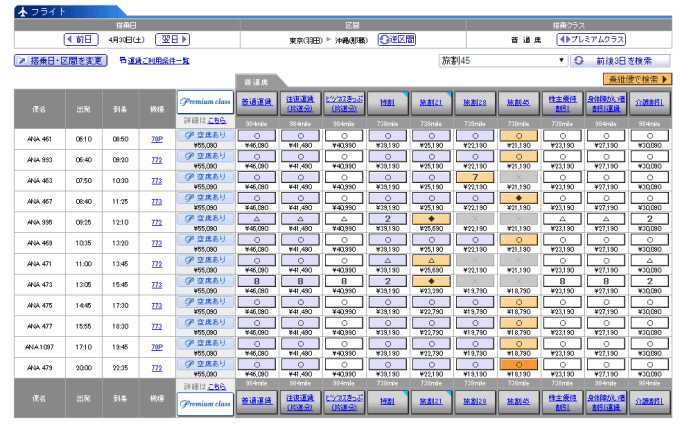Open 旅割28 fare link in top header

coord(475,102)
